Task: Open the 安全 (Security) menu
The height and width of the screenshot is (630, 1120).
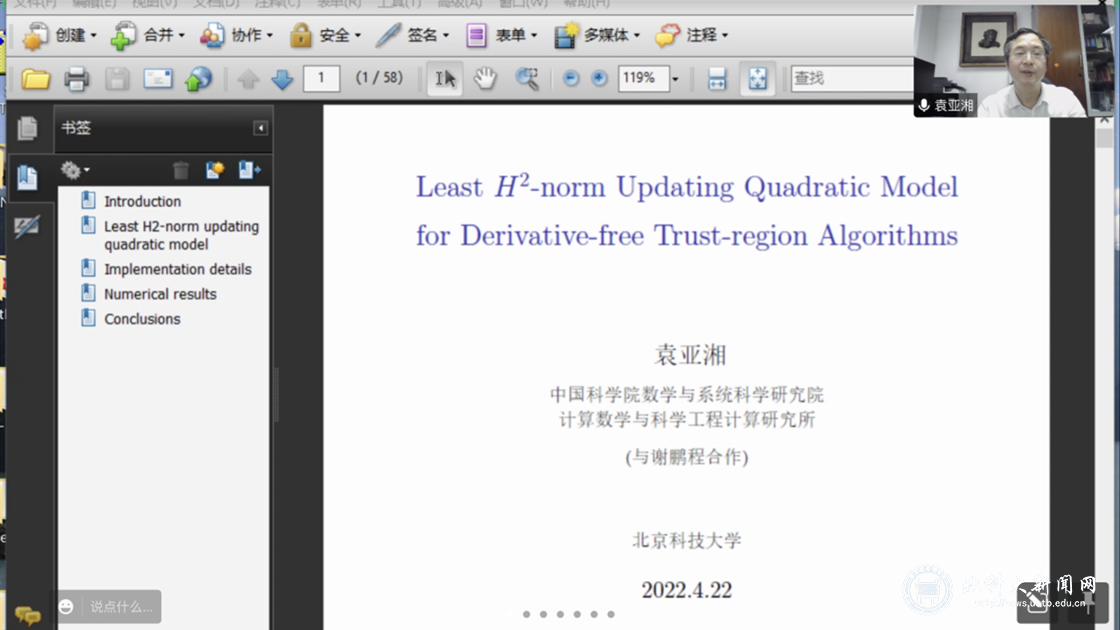Action: [325, 36]
